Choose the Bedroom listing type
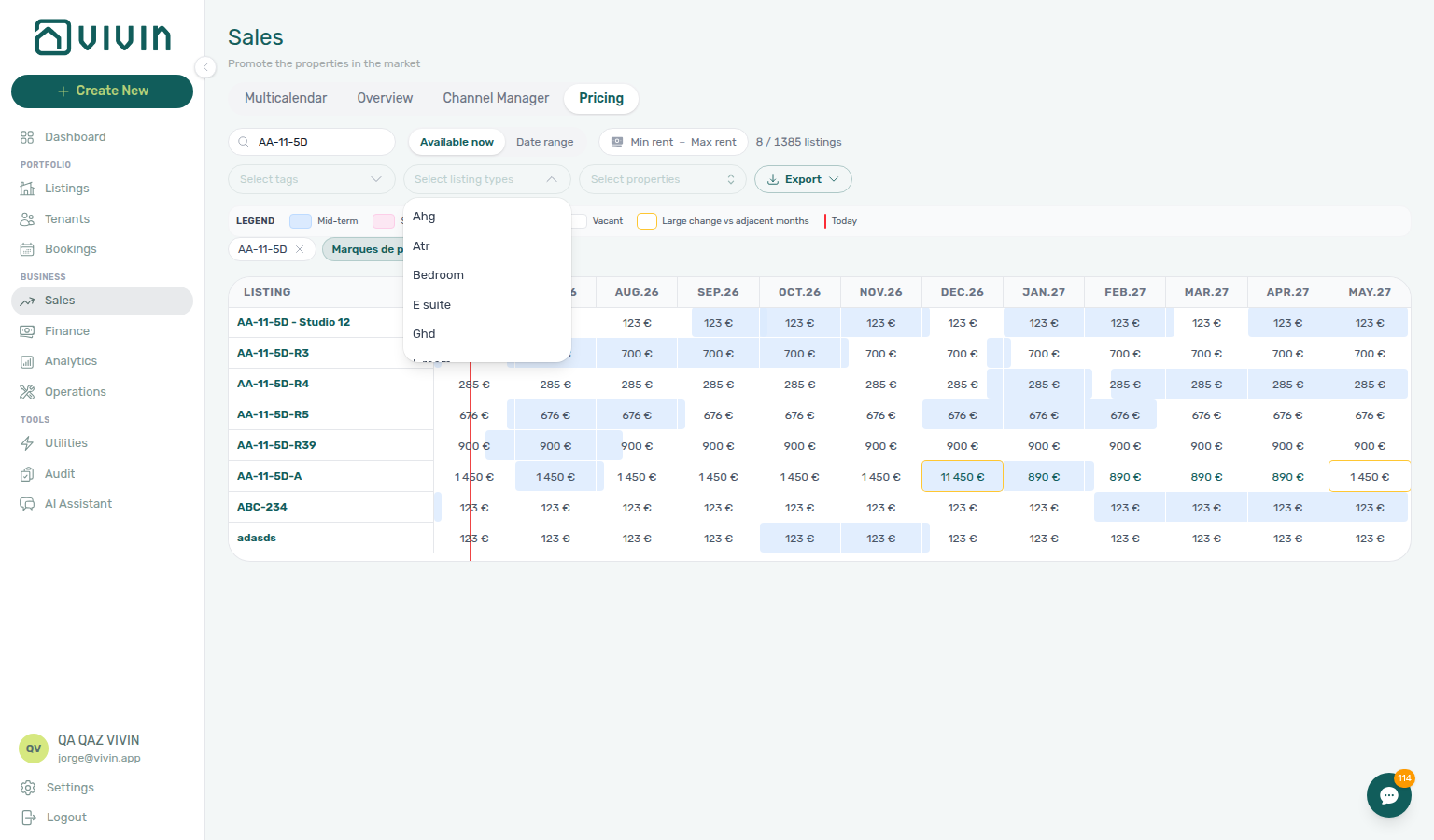 (487, 275)
